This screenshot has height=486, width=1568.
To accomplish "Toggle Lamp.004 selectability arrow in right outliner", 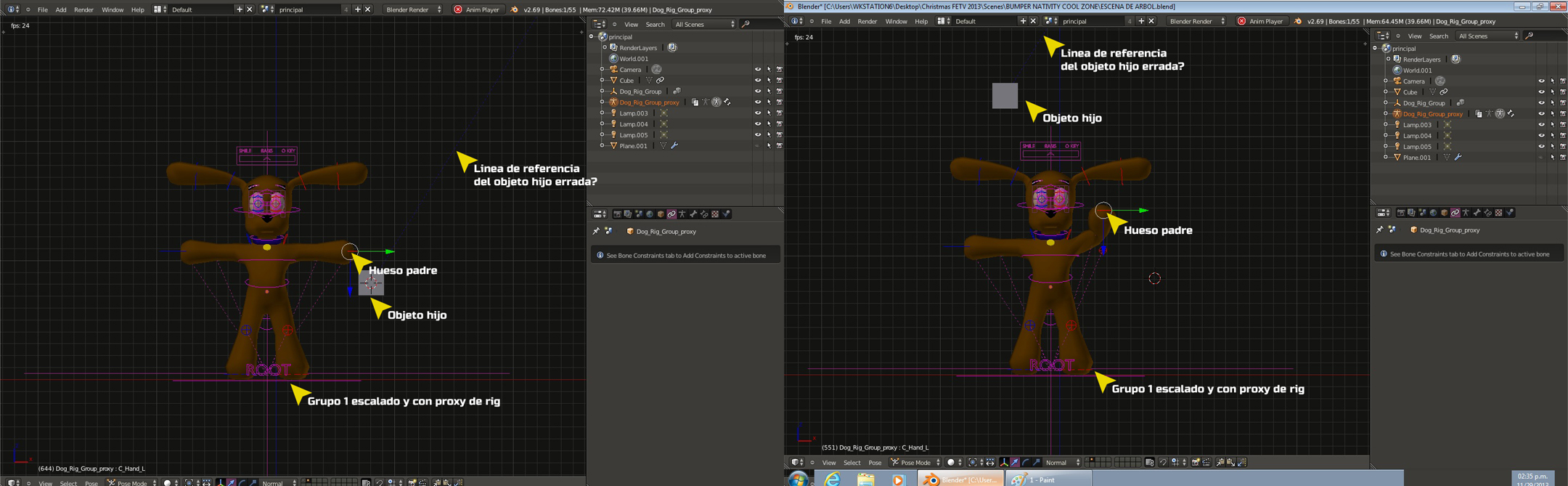I will point(1553,136).
